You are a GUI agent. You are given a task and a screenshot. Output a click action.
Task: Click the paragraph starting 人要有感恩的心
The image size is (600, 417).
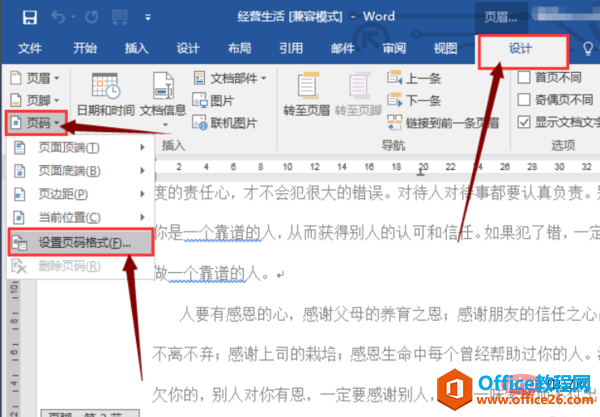[389, 314]
